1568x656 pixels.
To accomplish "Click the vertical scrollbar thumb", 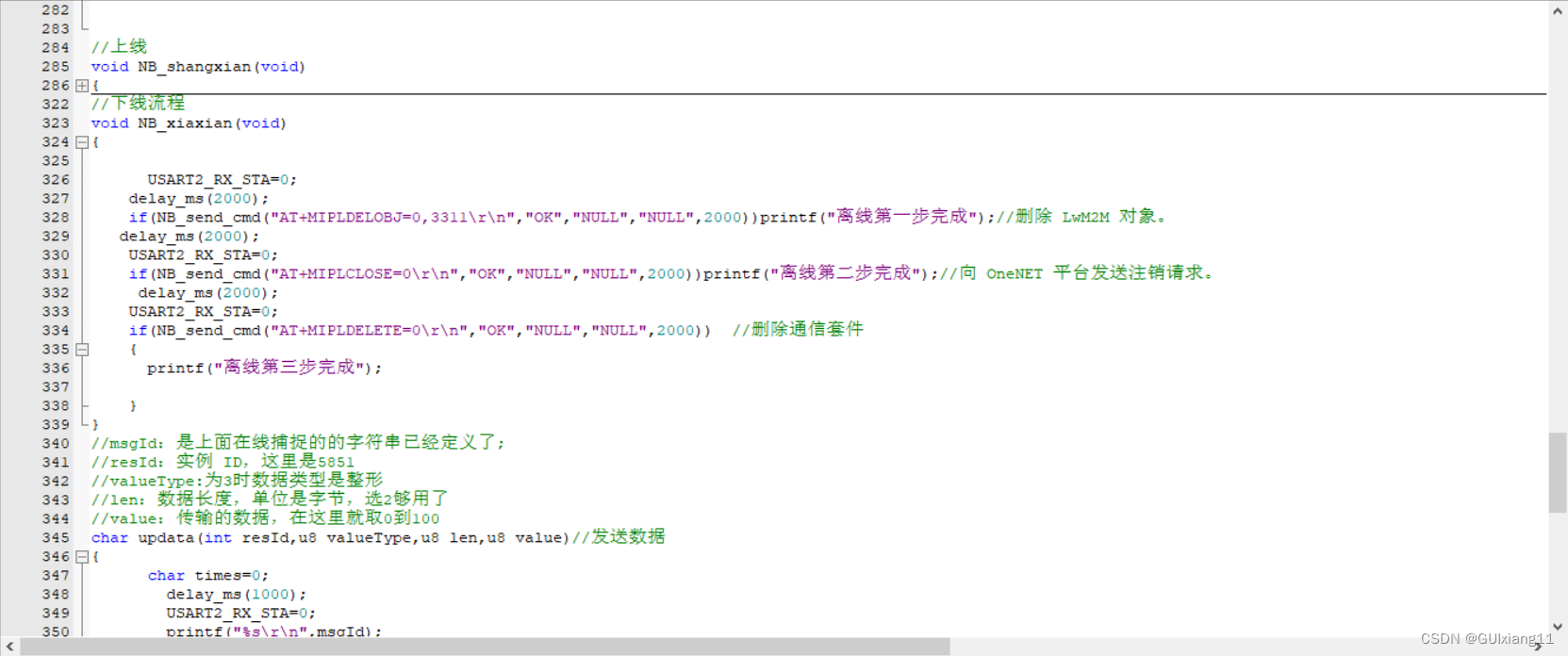I will (x=1558, y=472).
